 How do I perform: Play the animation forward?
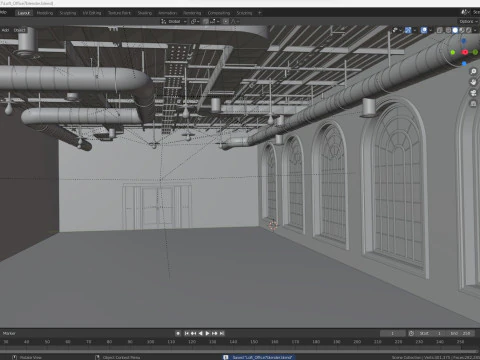(207, 333)
